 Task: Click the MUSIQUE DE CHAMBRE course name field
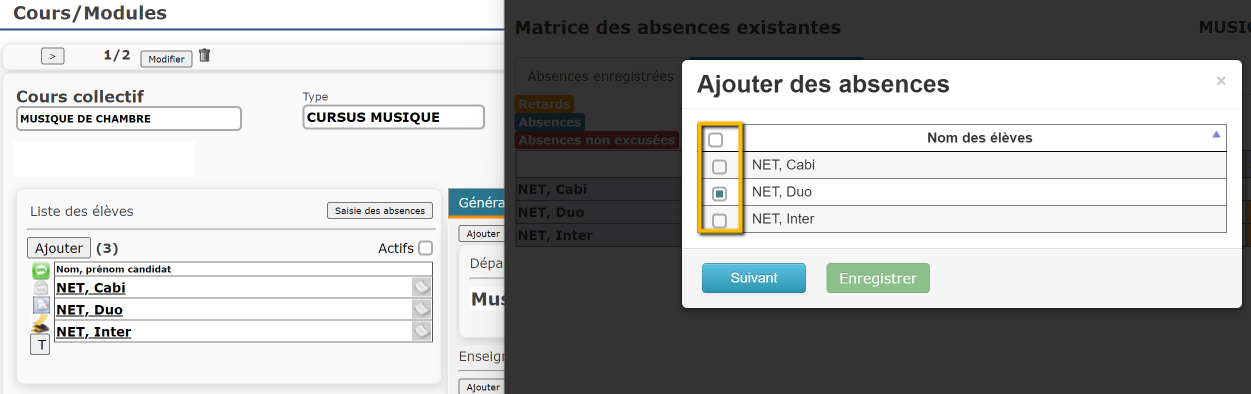pos(129,118)
